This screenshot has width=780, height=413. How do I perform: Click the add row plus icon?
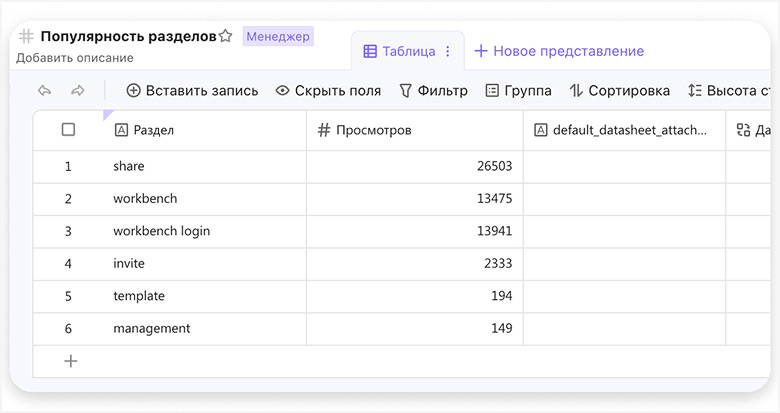70,361
